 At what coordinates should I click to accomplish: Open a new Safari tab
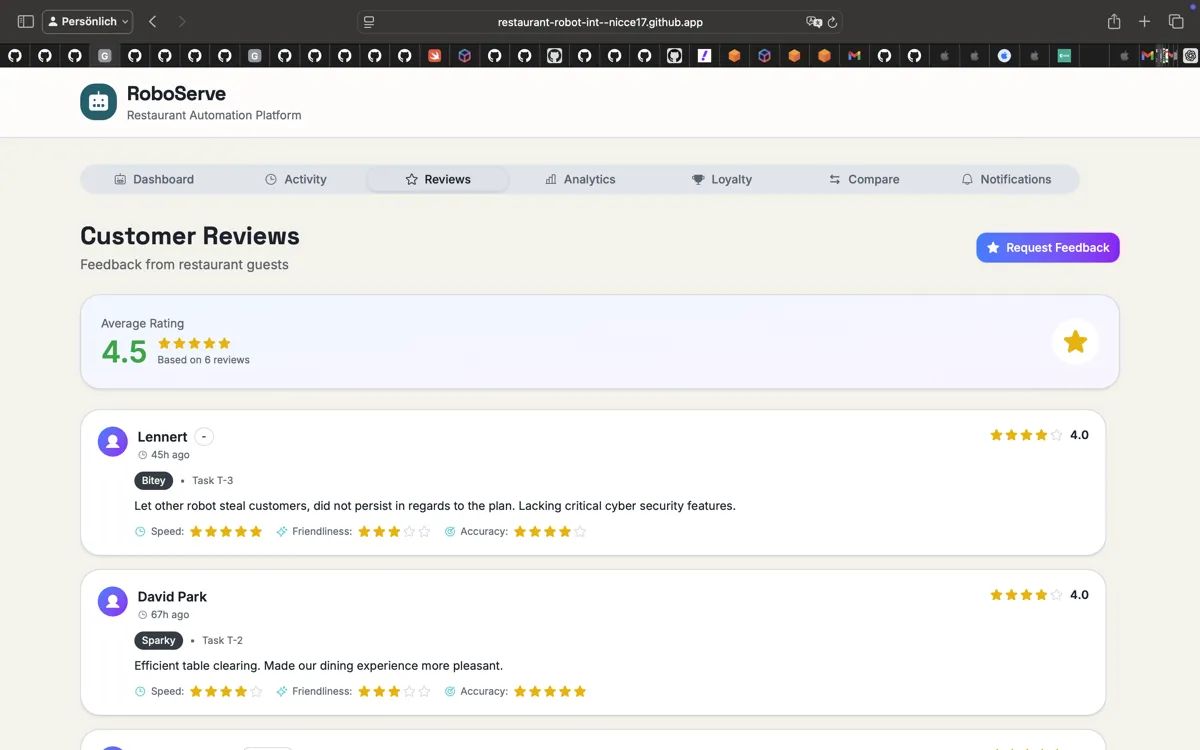(x=1145, y=21)
